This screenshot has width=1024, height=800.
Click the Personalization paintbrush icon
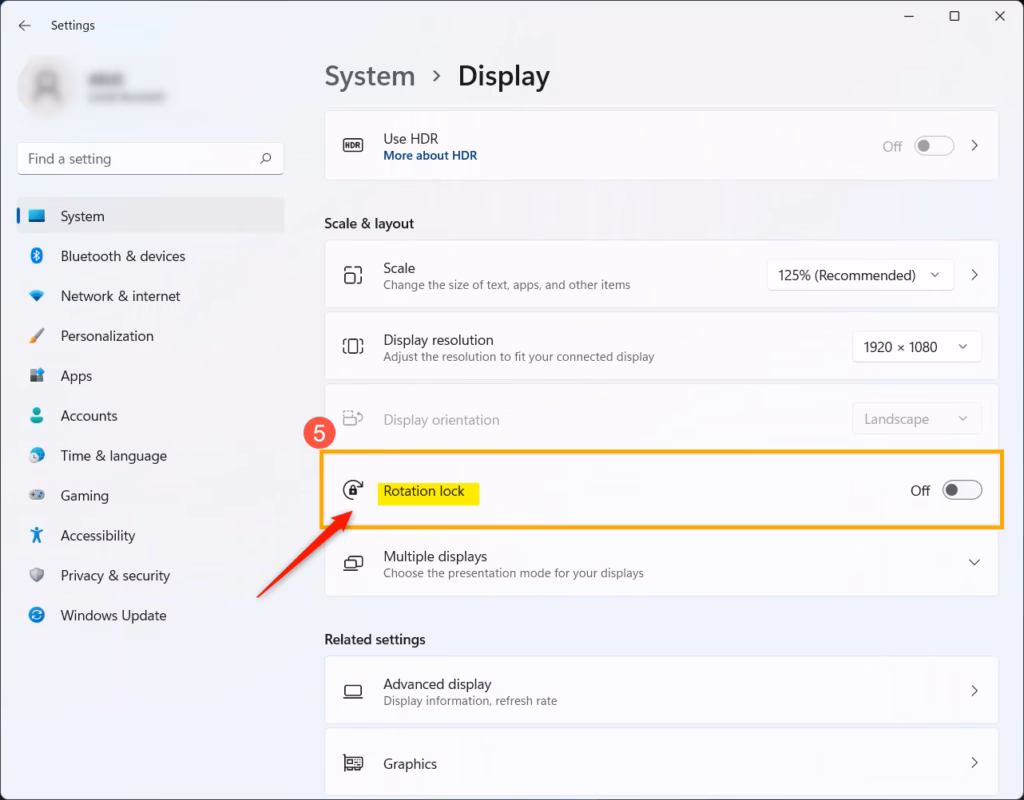(37, 336)
